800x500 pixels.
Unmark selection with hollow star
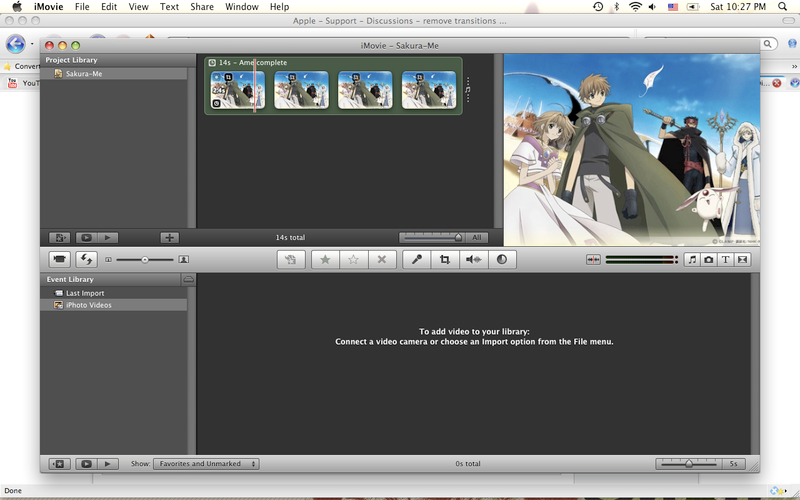[x=352, y=259]
